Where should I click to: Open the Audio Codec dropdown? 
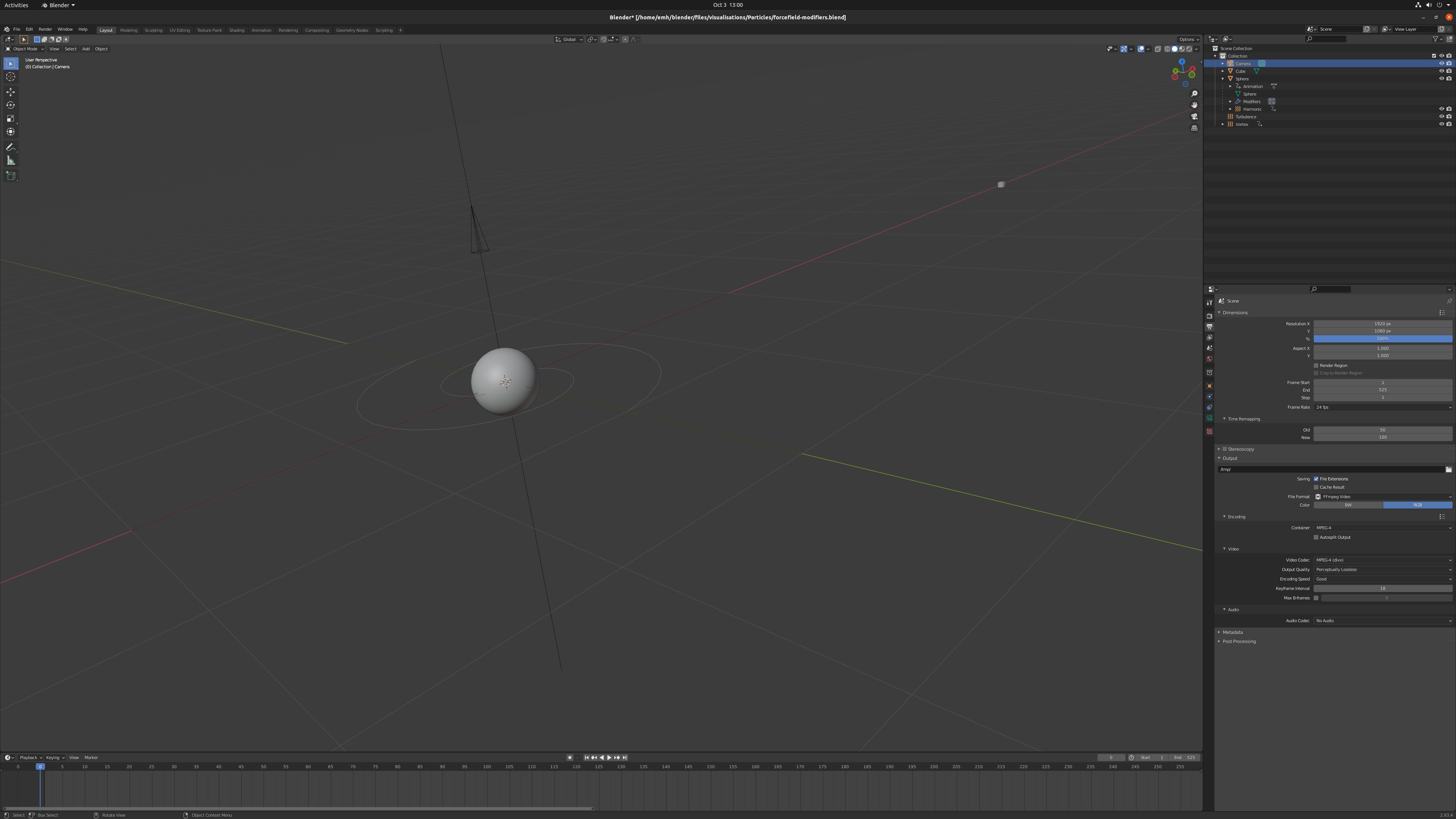click(x=1382, y=621)
